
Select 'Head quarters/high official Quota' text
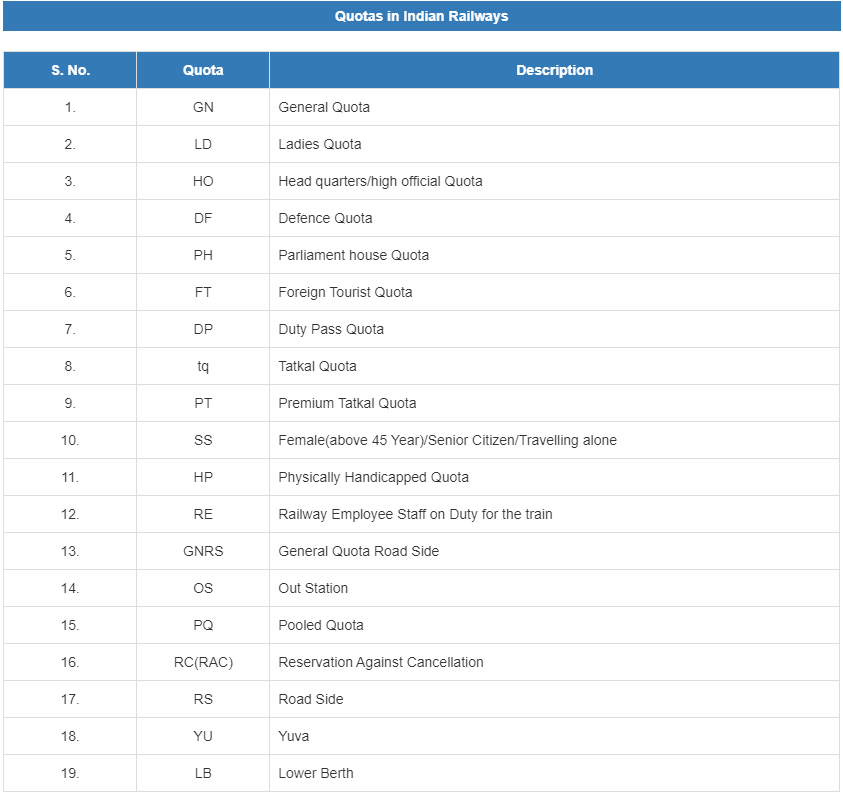tap(380, 181)
